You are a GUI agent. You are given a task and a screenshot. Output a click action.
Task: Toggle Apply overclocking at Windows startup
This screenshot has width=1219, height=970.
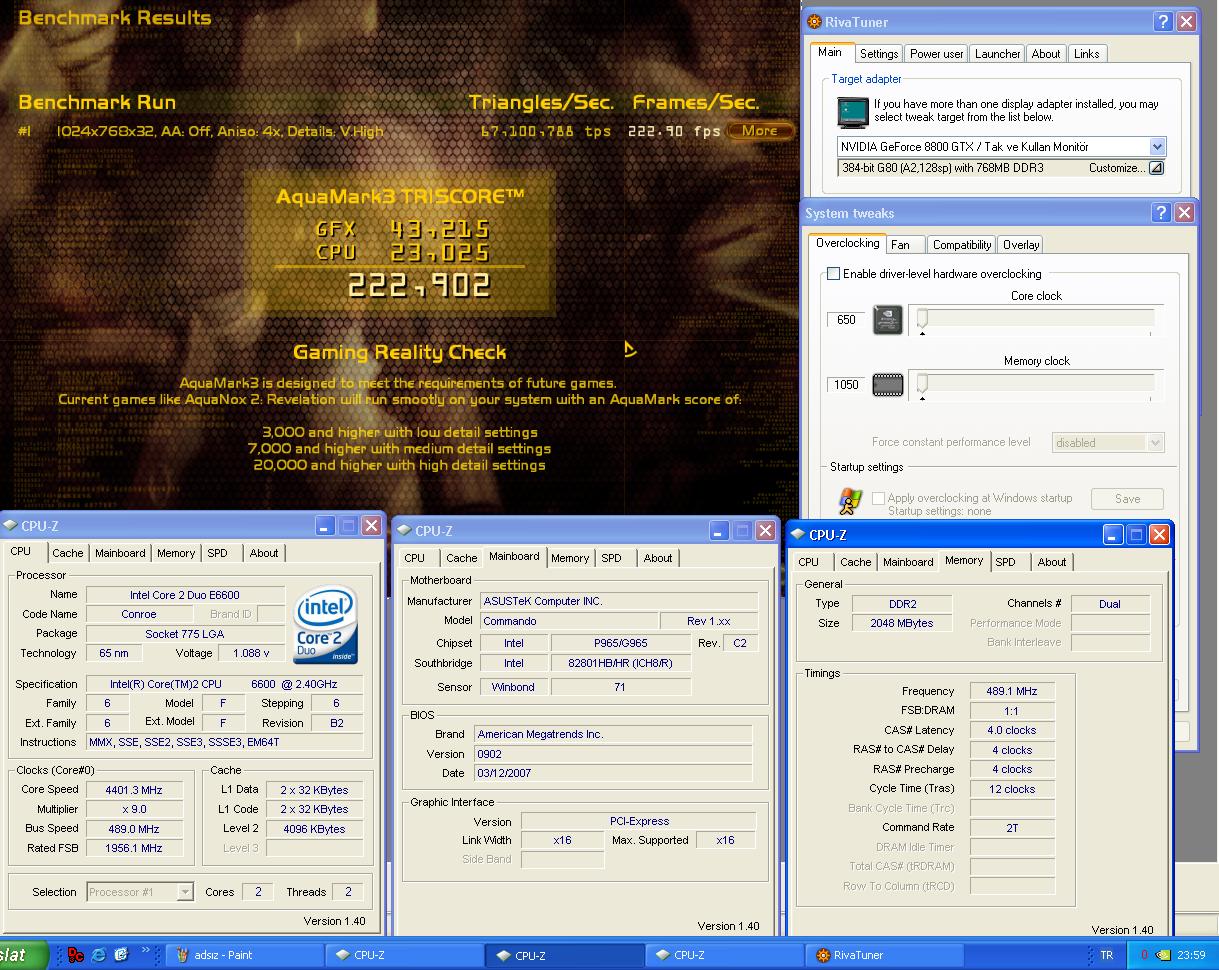pos(878,498)
